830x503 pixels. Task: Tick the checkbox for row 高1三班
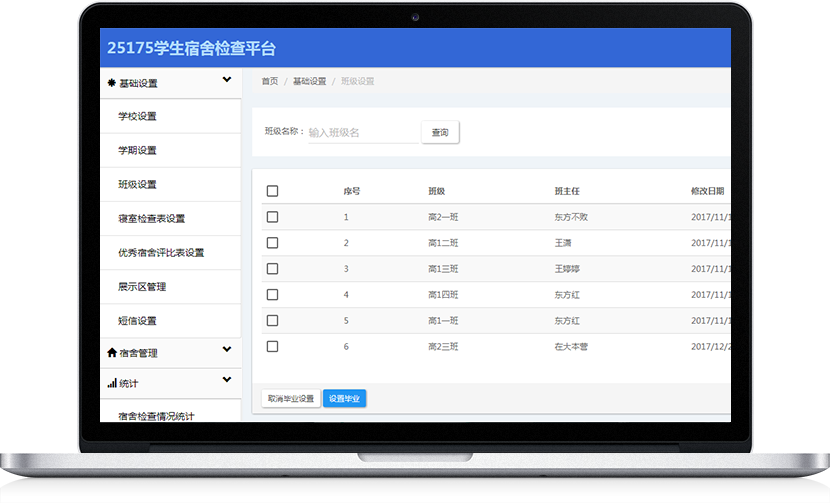(x=272, y=269)
